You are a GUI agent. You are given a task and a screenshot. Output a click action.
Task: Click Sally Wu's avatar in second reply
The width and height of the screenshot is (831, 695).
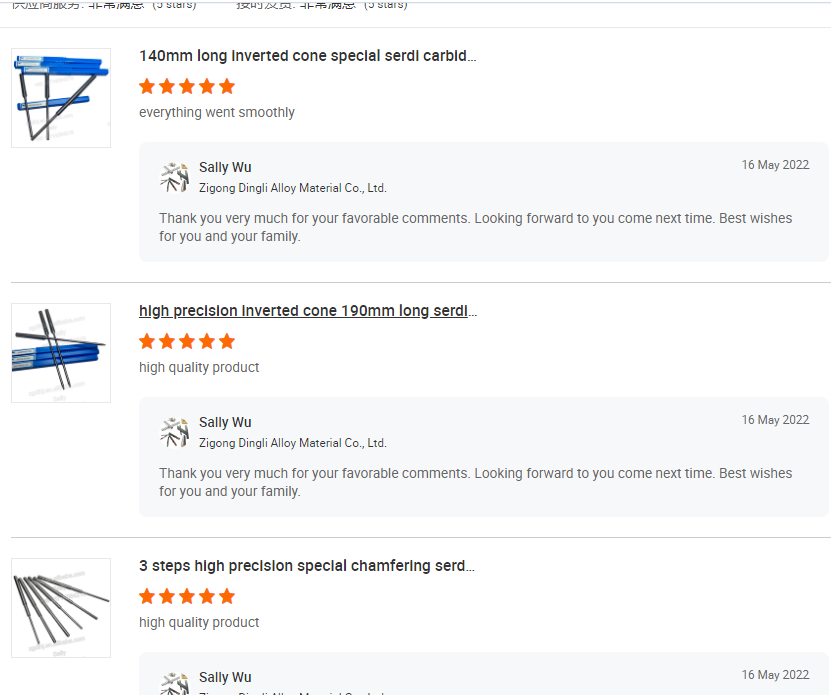[174, 432]
